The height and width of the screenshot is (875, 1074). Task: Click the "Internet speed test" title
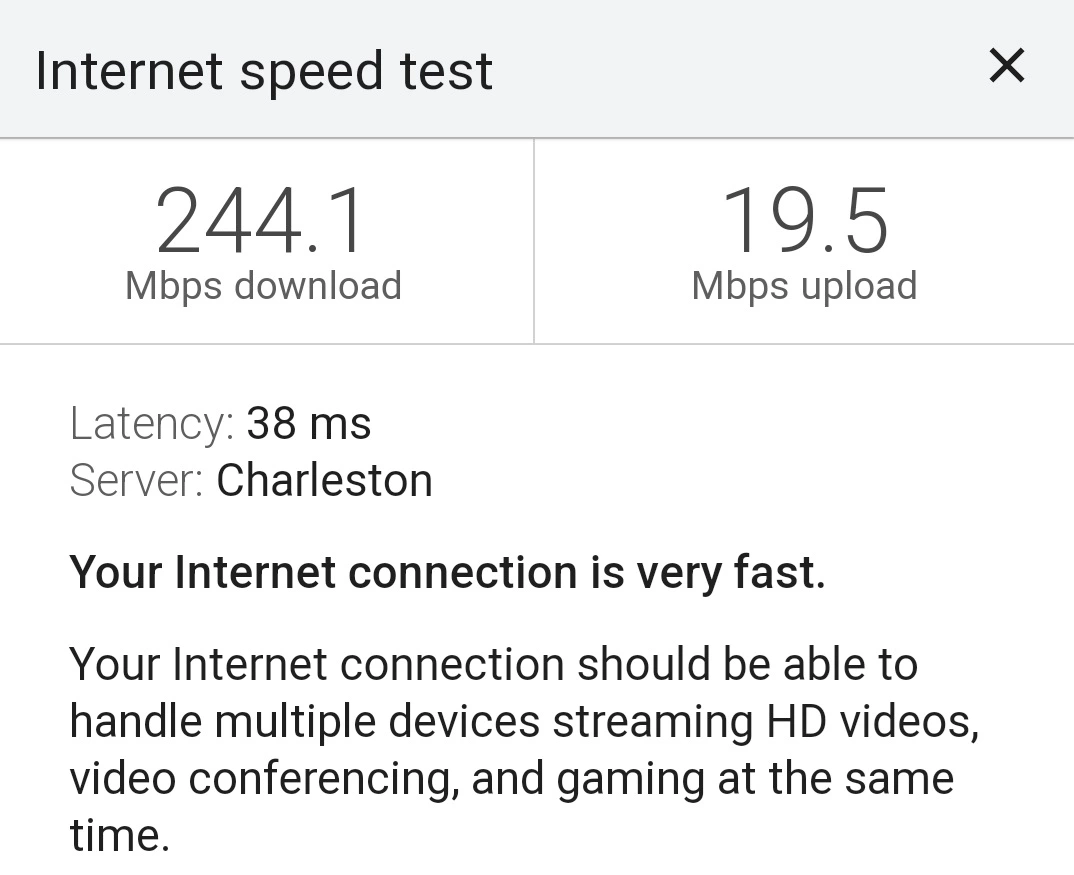264,71
